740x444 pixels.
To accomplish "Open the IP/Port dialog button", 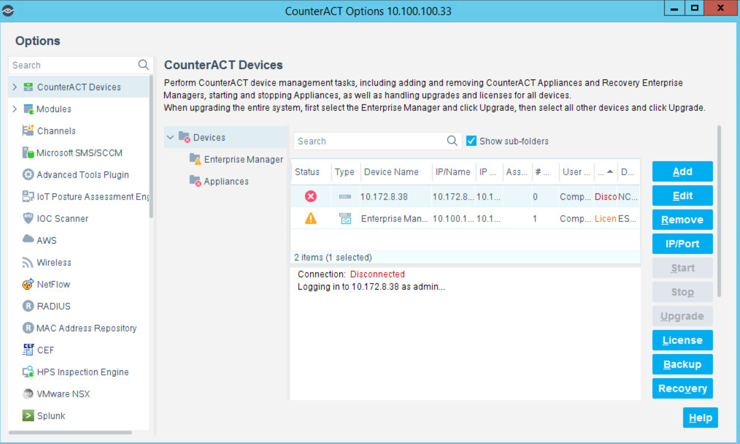I will (682, 243).
